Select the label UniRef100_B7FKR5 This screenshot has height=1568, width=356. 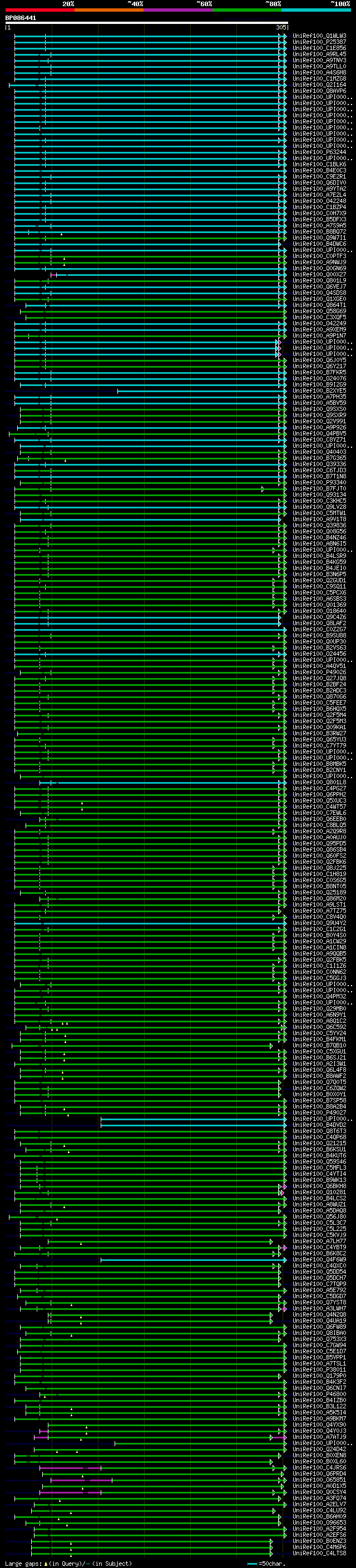(319, 373)
